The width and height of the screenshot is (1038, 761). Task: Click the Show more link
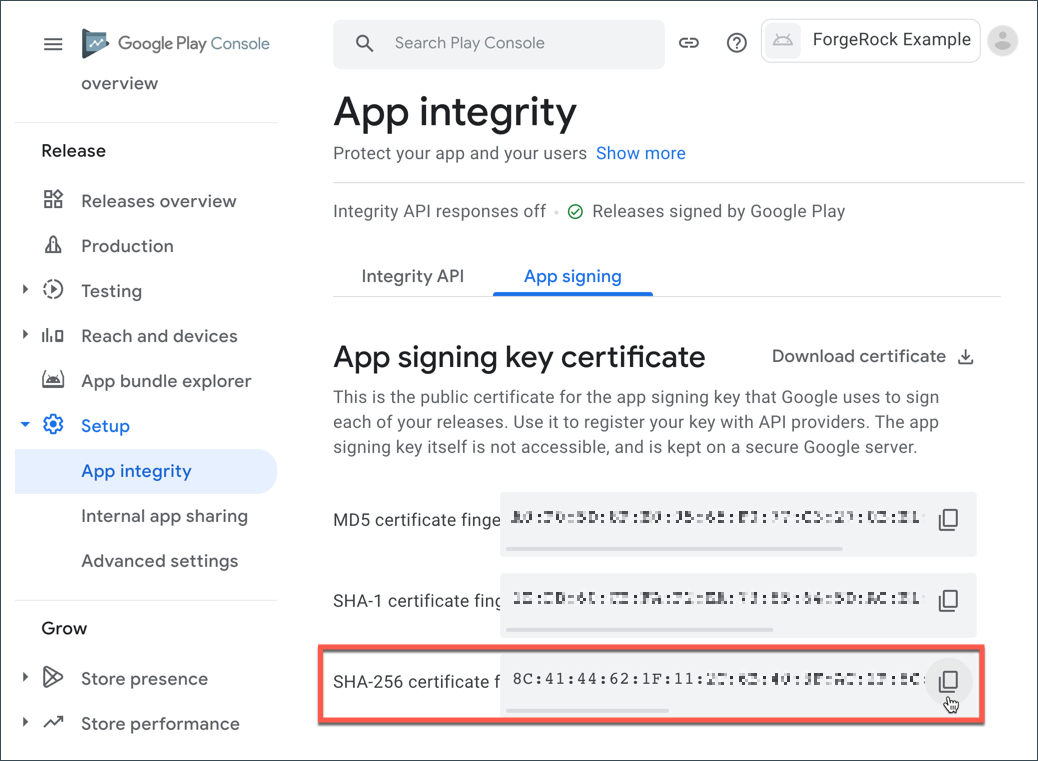(x=641, y=153)
